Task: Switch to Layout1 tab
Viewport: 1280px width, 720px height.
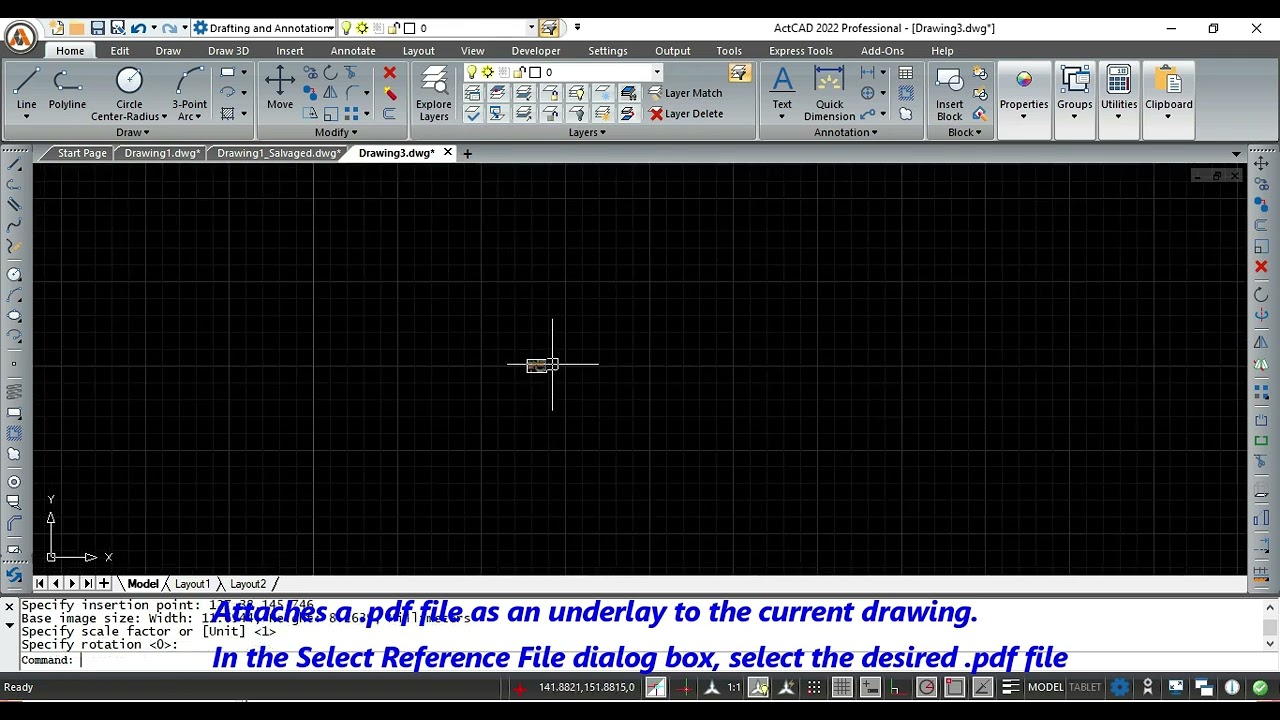Action: 192,584
